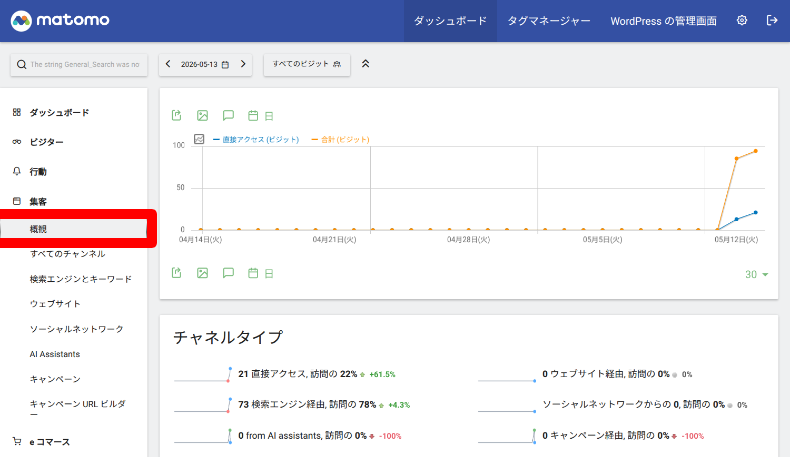Viewport: 790px width, 457px height.
Task: Click calendar period icon below graph
Action: [253, 273]
